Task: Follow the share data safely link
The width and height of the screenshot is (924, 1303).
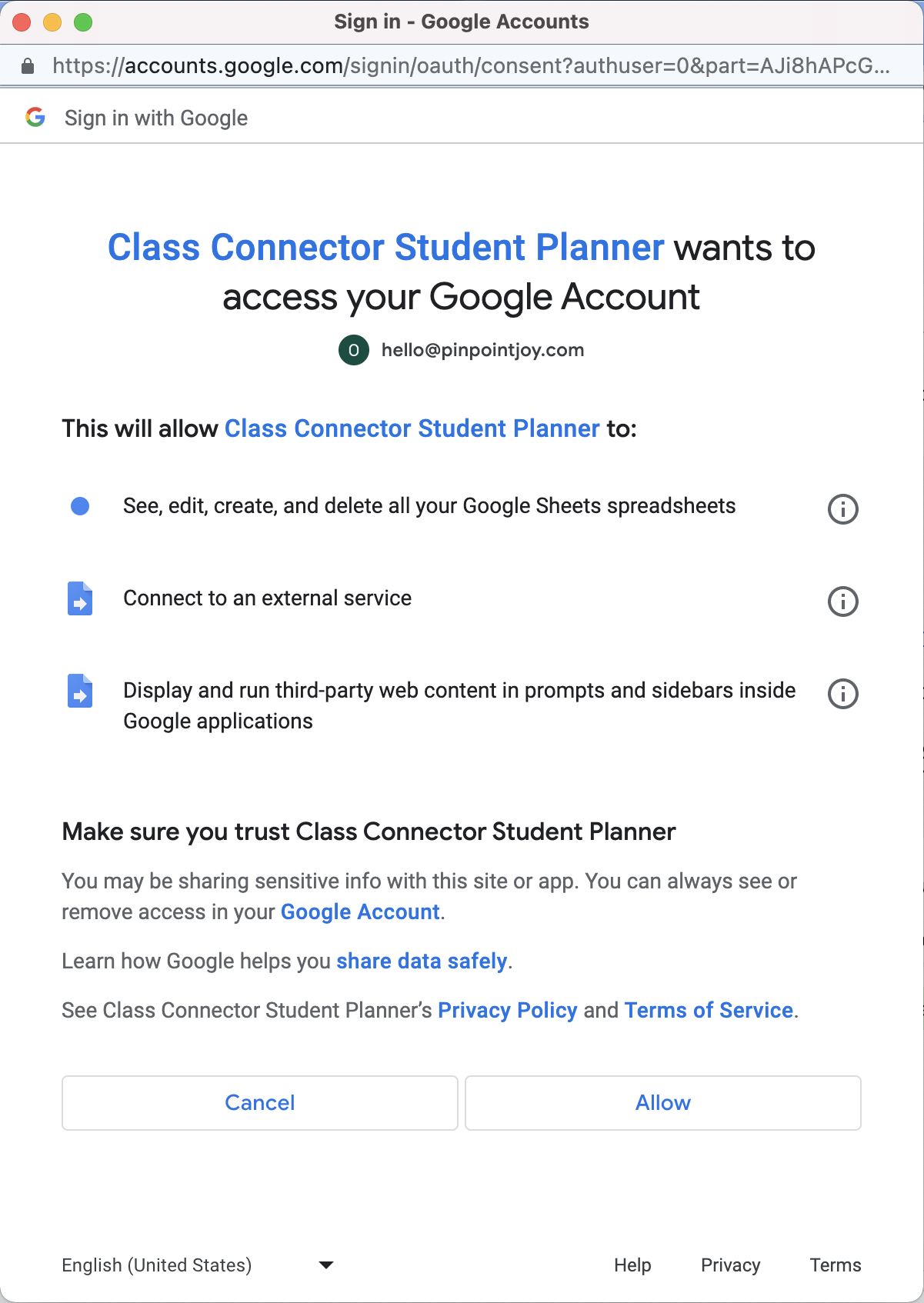Action: coord(422,961)
